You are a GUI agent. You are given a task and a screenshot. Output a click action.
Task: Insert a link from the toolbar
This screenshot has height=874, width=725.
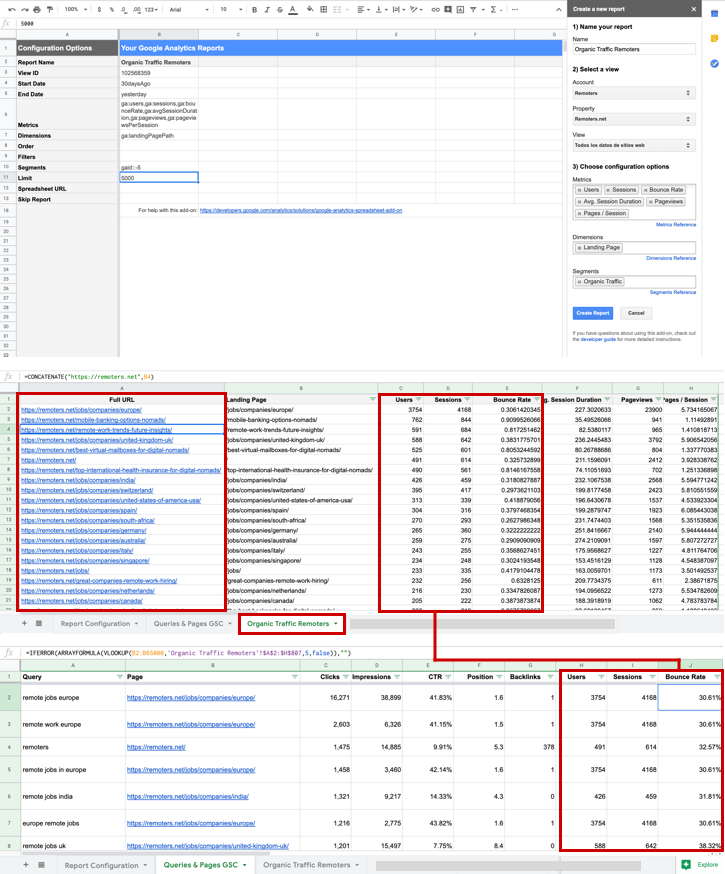(435, 9)
